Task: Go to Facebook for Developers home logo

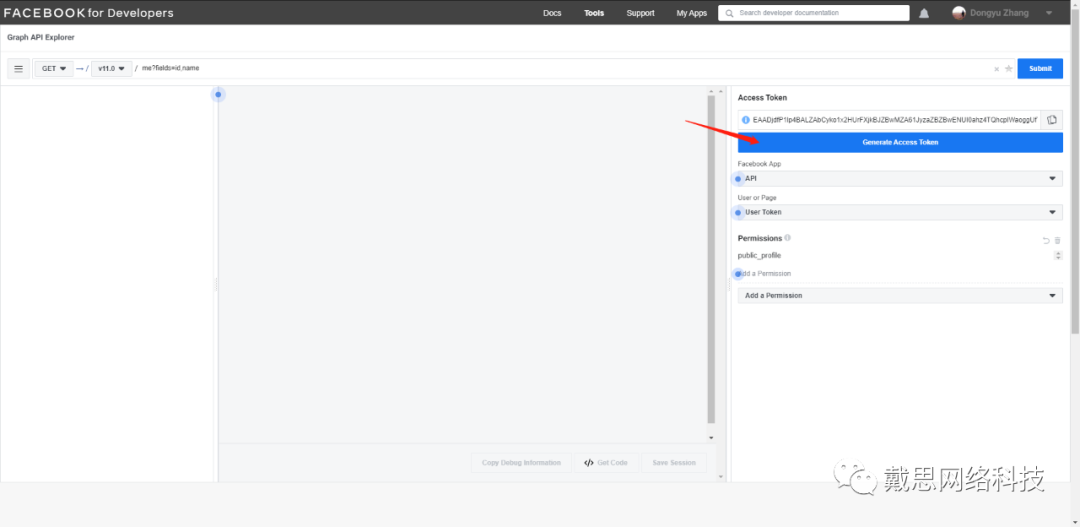Action: tap(89, 13)
